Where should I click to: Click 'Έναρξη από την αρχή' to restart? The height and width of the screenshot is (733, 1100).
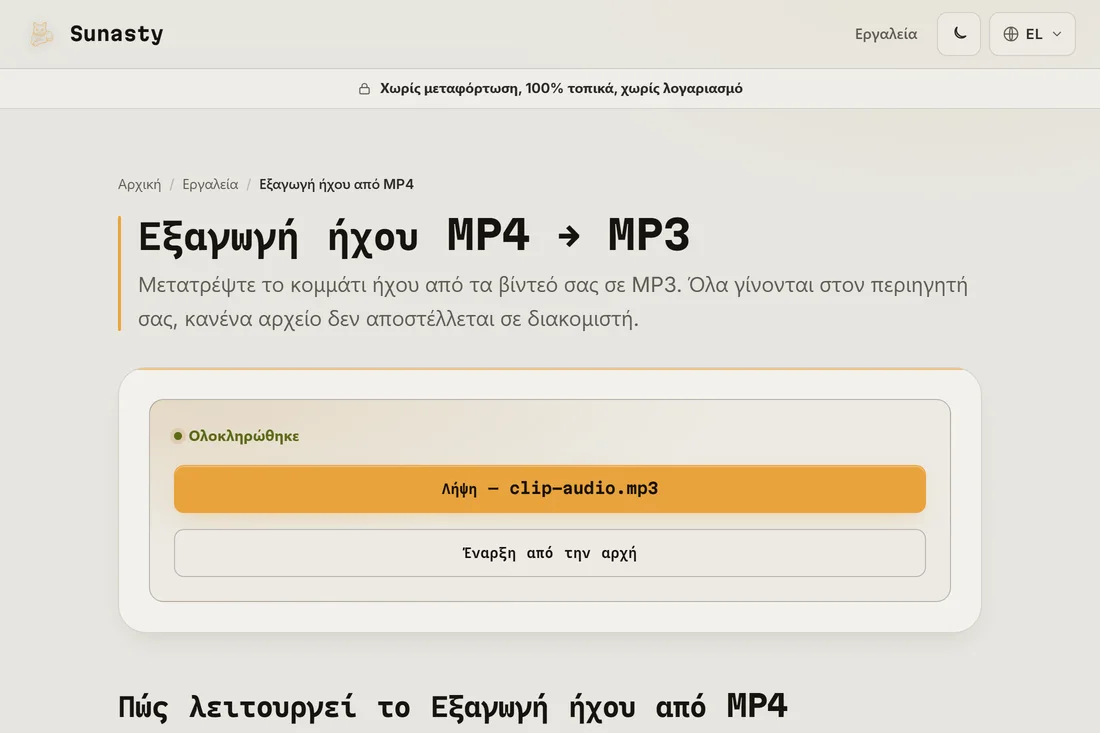tap(549, 553)
